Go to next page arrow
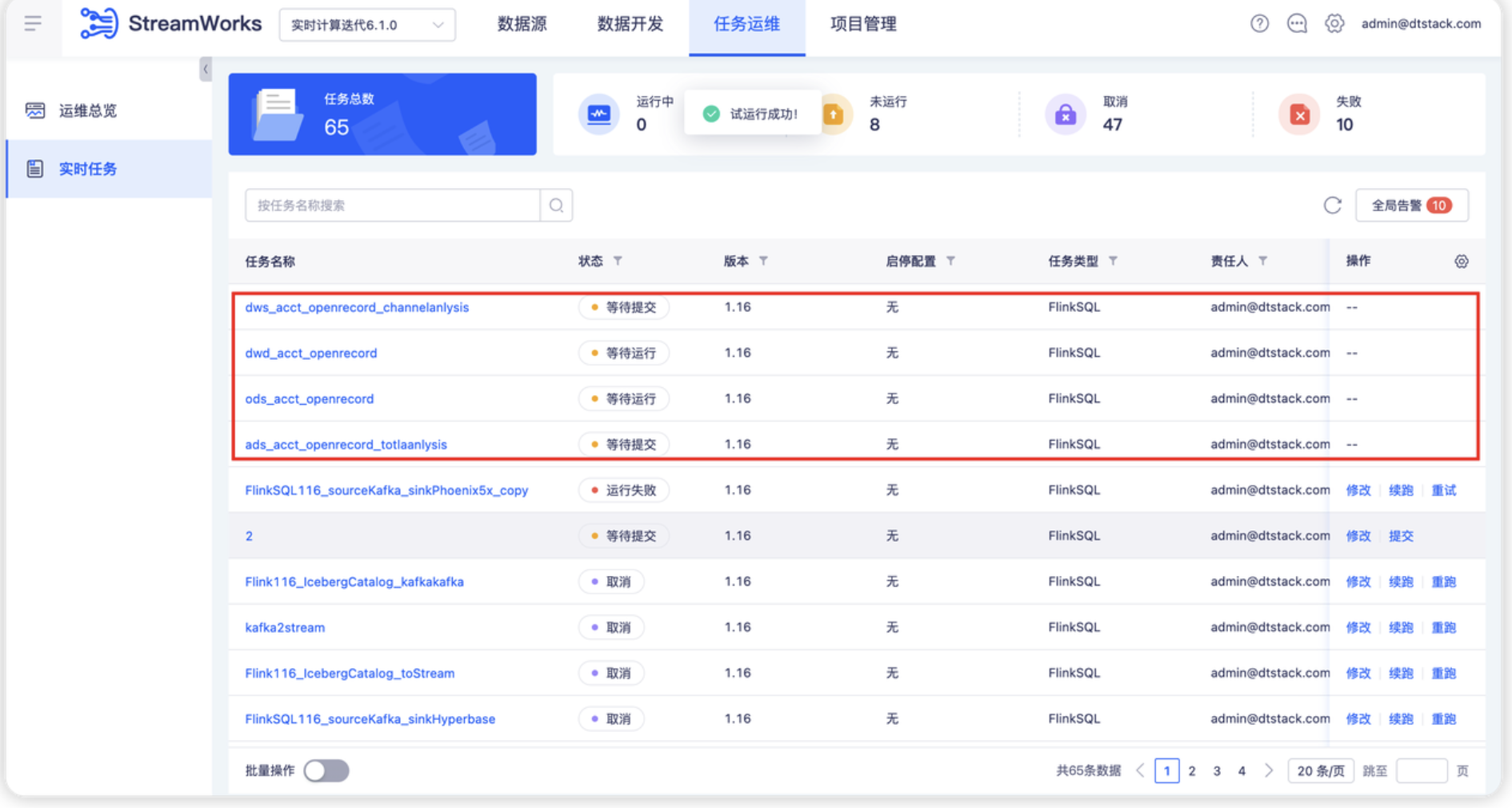 [x=1269, y=770]
